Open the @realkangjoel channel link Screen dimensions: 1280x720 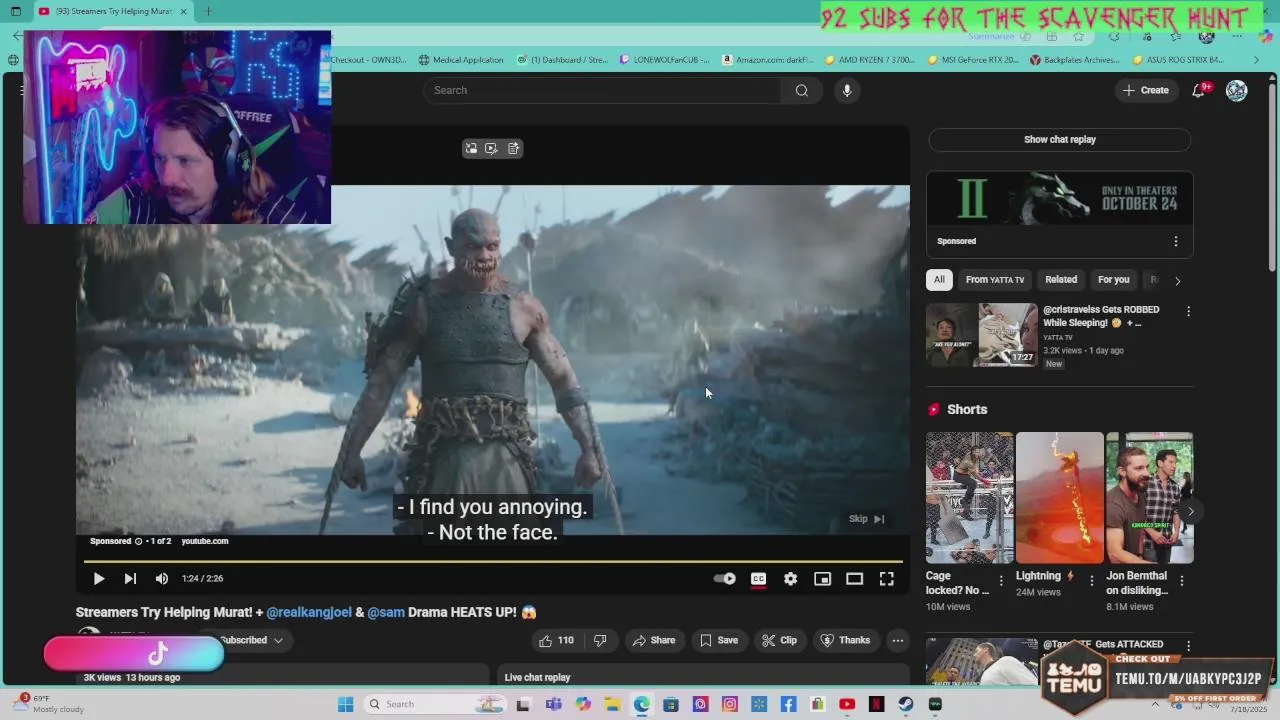[x=309, y=612]
